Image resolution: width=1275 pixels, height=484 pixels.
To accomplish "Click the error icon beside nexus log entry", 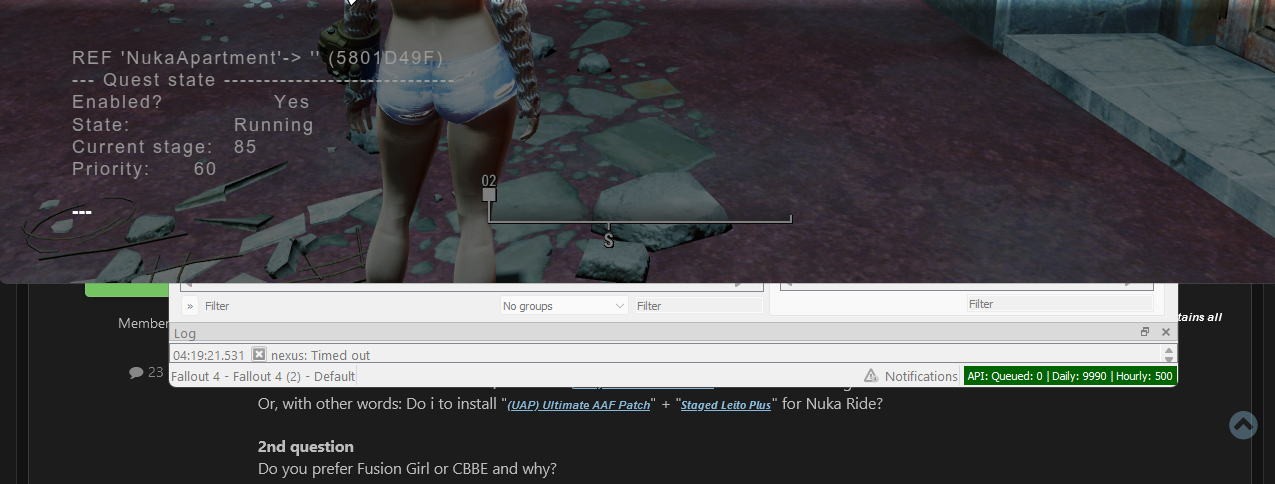I will pyautogui.click(x=259, y=354).
